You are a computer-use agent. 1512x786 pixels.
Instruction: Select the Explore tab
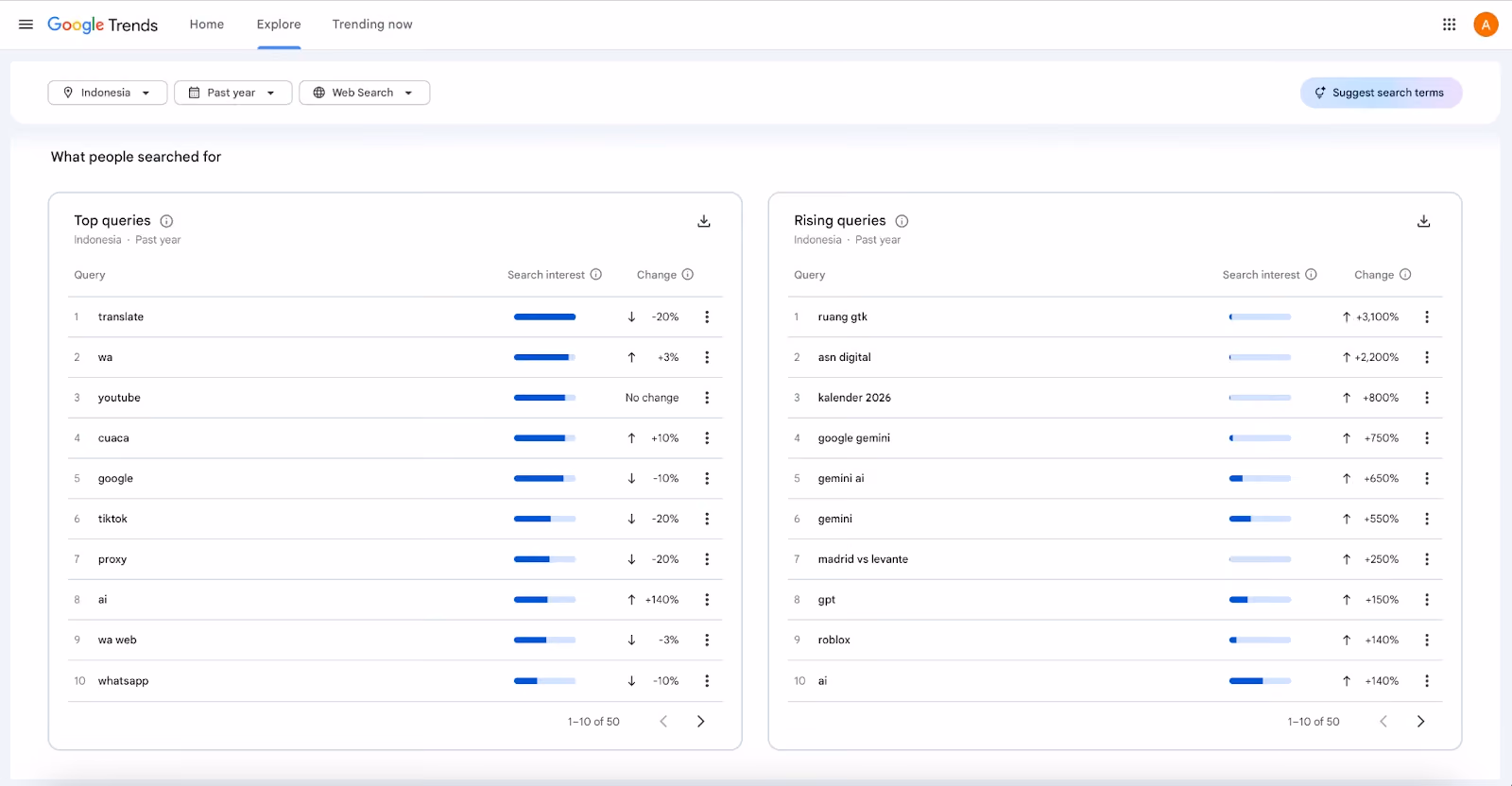pyautogui.click(x=279, y=25)
